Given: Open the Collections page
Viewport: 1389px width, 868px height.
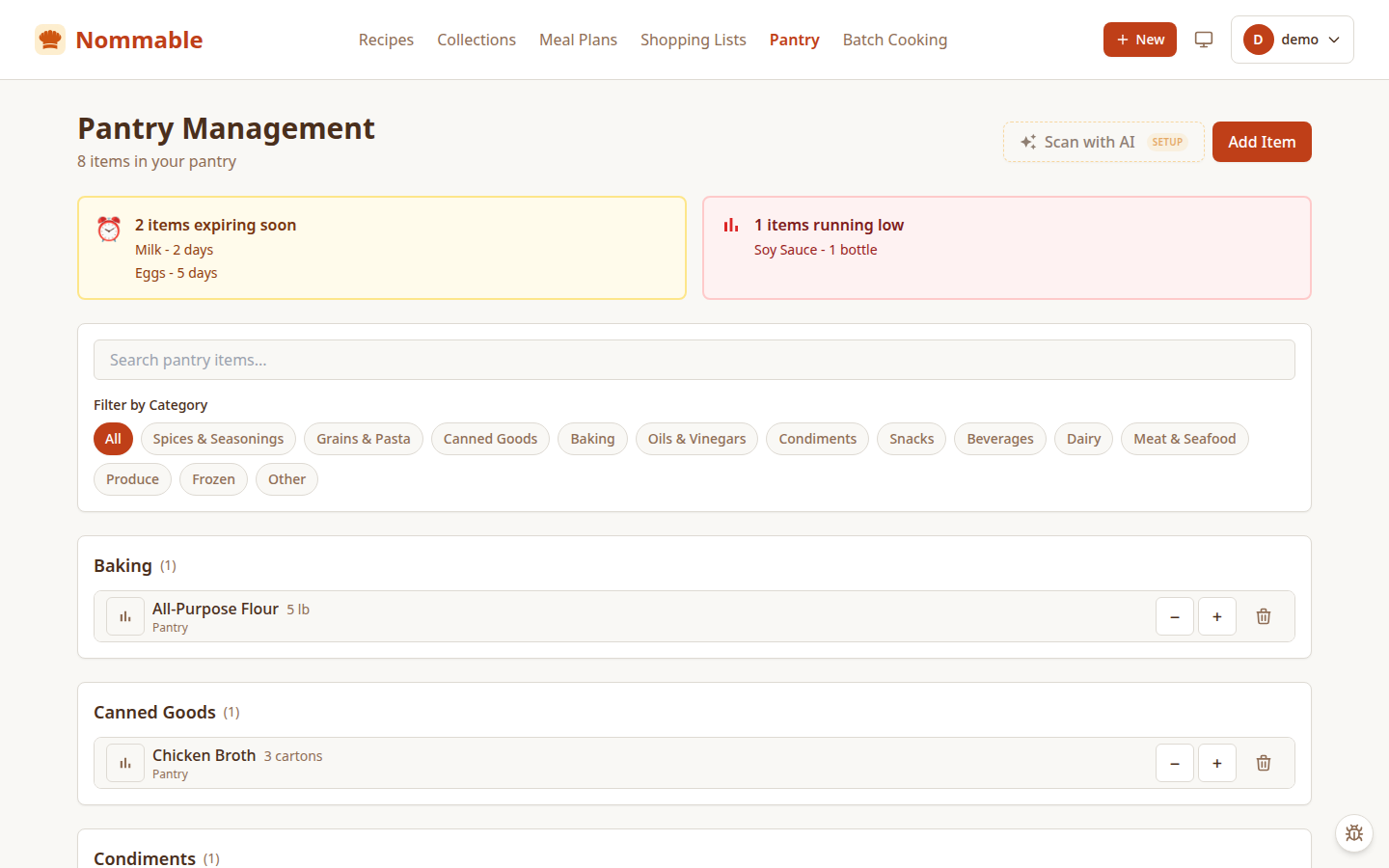Looking at the screenshot, I should [477, 40].
